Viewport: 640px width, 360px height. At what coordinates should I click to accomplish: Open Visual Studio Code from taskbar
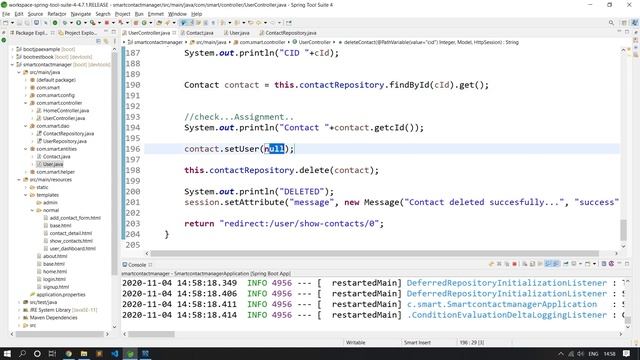coord(115,353)
